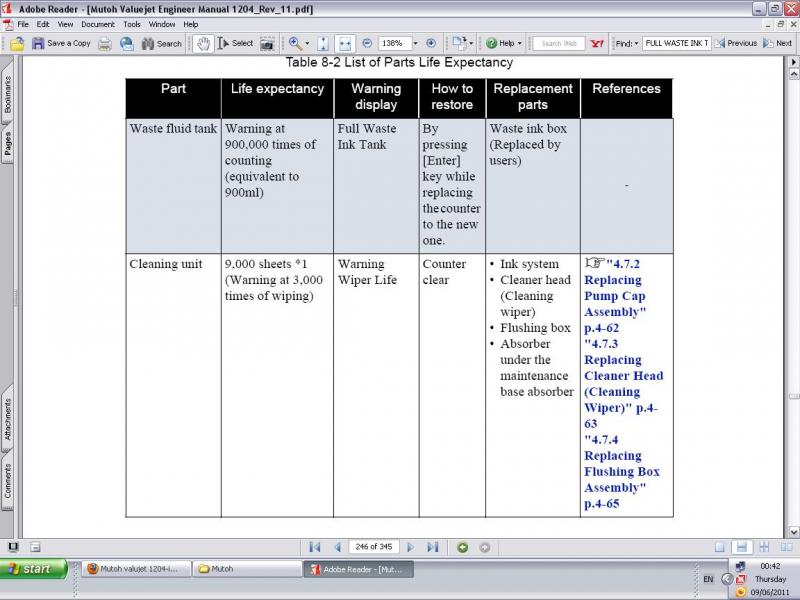
Task: Expand hidden system tray icons arrow
Action: point(728,579)
